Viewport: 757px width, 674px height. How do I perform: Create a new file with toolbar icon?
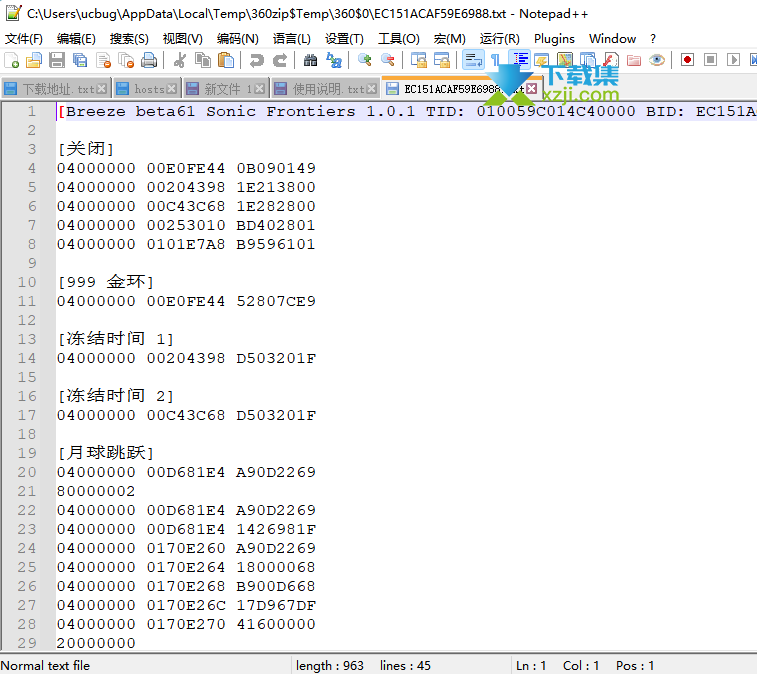tap(12, 60)
